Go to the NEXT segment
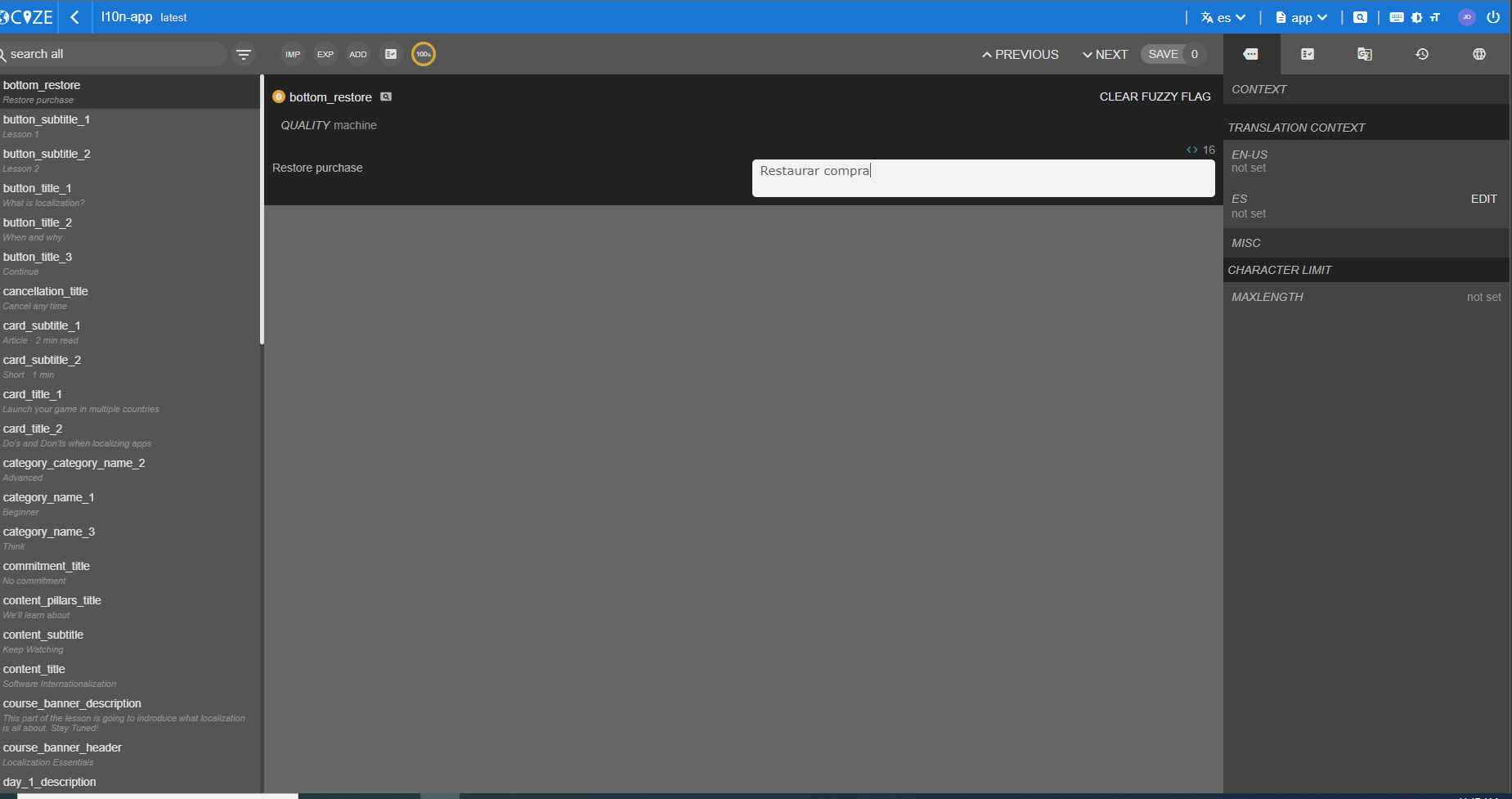The height and width of the screenshot is (799, 1512). tap(1105, 54)
